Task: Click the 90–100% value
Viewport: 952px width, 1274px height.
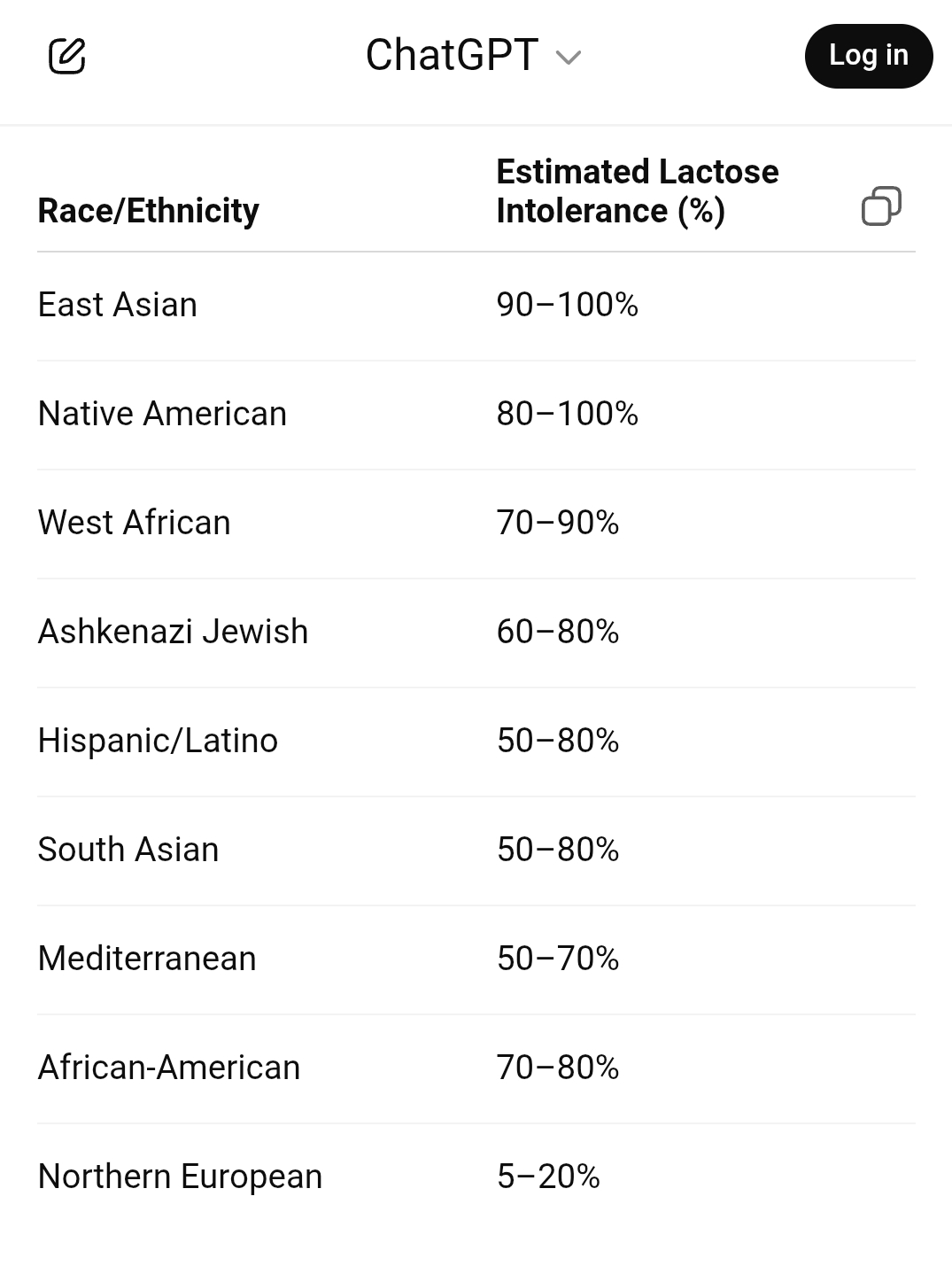Action: click(568, 305)
